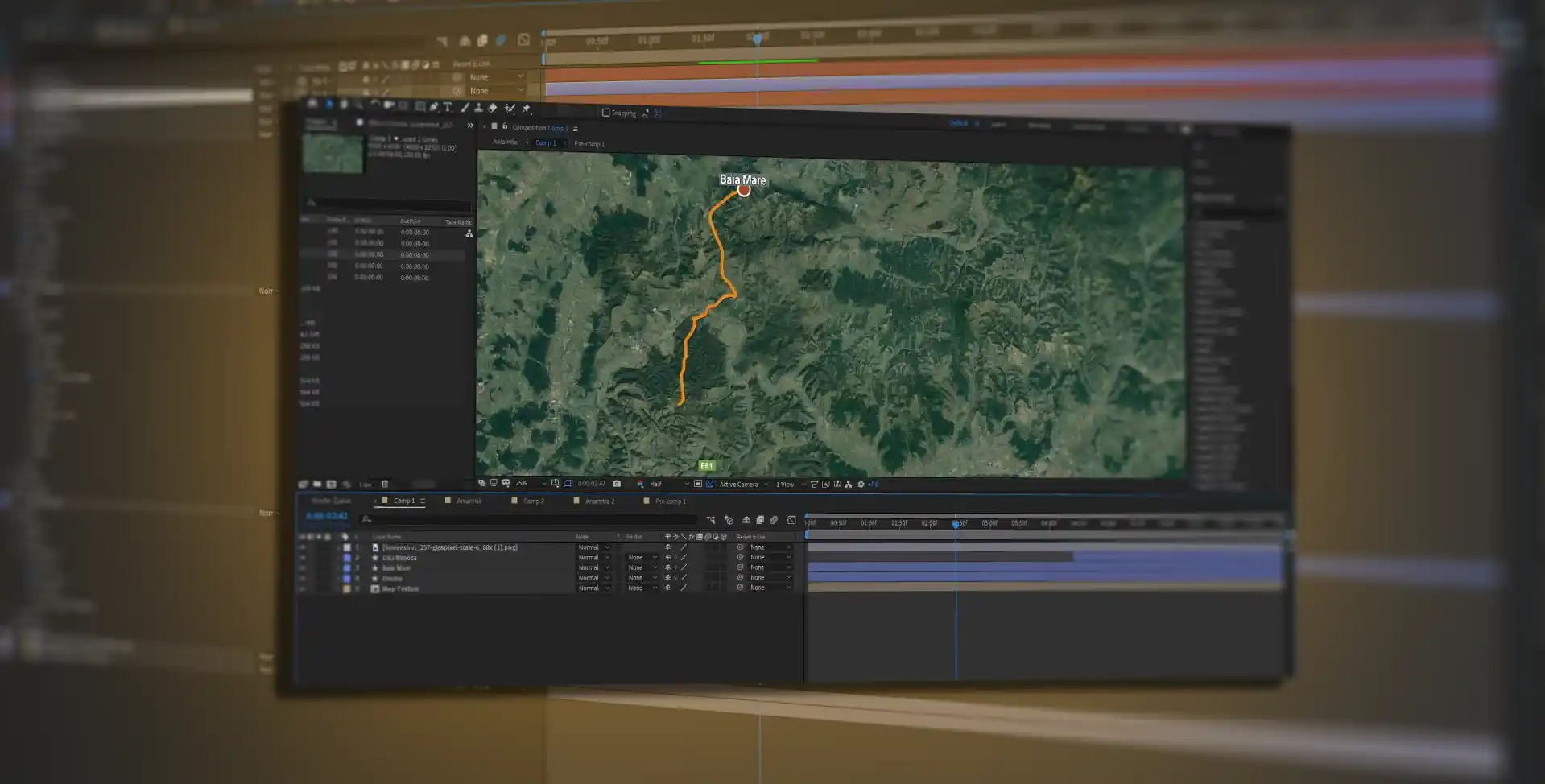Toggle the mask and shape path visibility
Viewport: 1545px width, 784px height.
click(568, 484)
